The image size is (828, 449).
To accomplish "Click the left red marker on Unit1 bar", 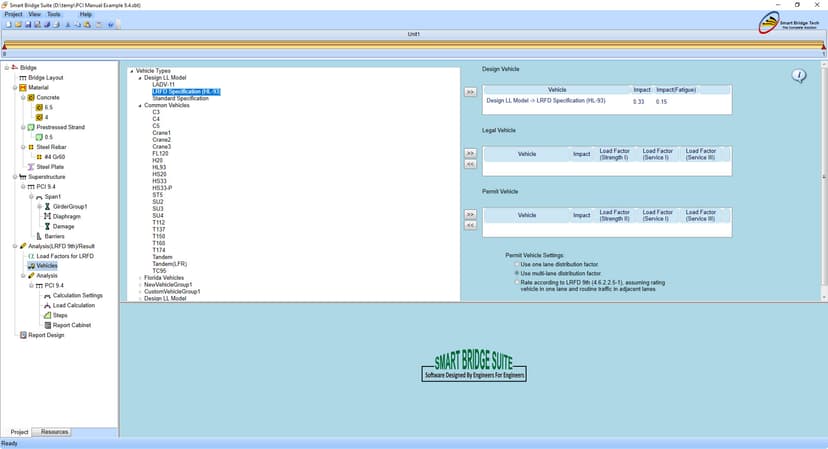I will click(4, 47).
